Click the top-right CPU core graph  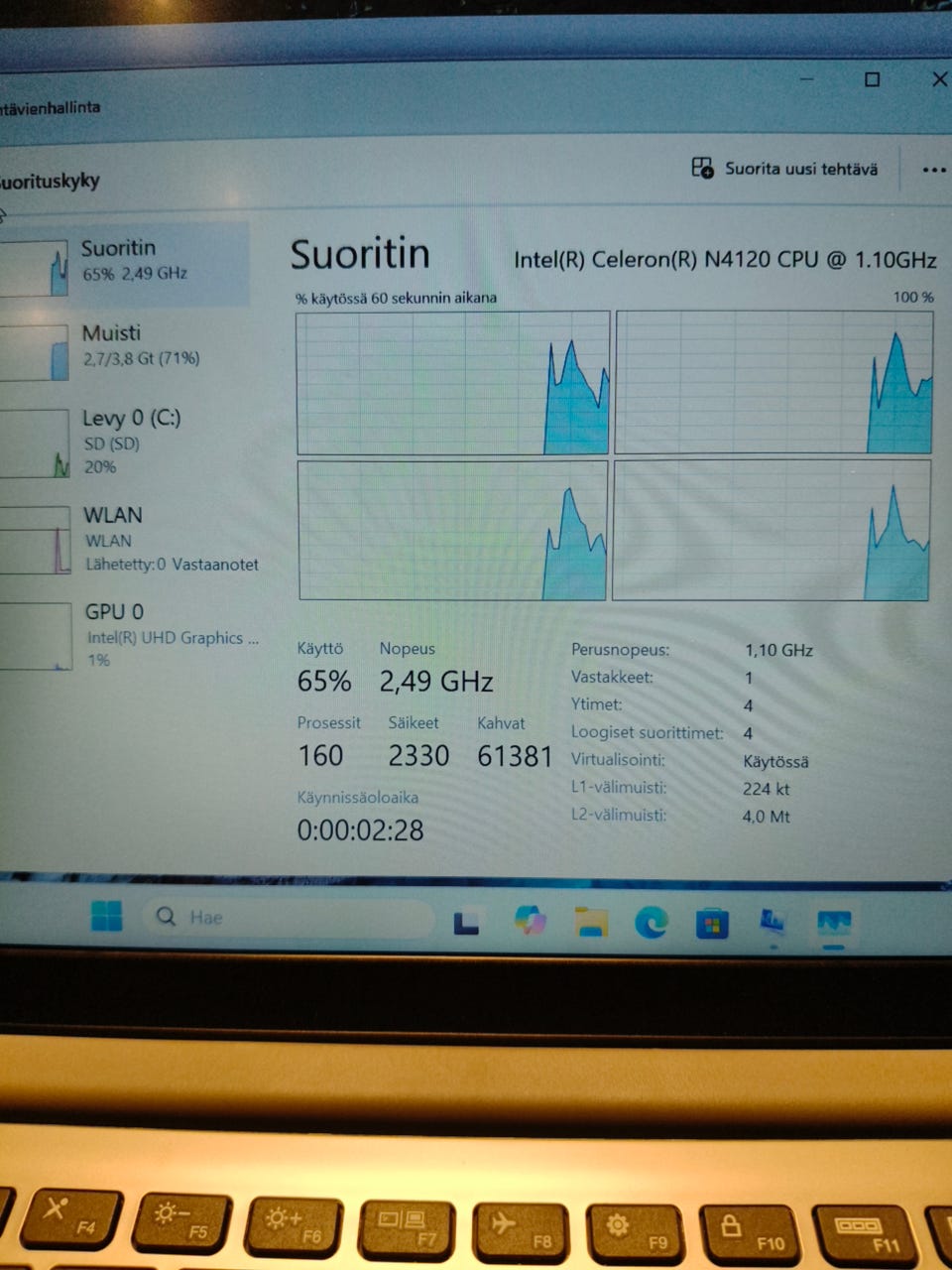click(x=774, y=382)
